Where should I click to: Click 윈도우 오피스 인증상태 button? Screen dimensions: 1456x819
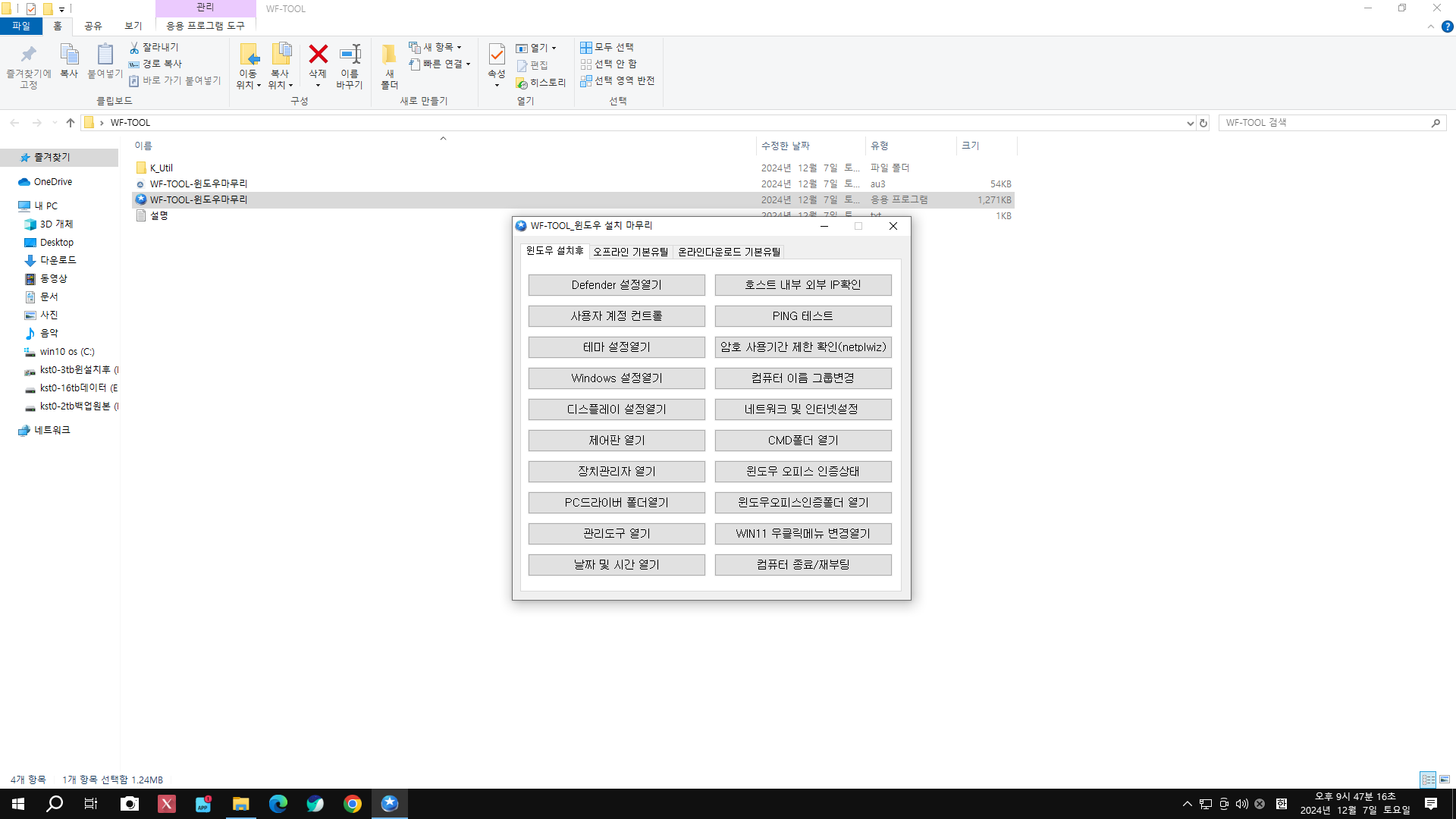pyautogui.click(x=803, y=472)
